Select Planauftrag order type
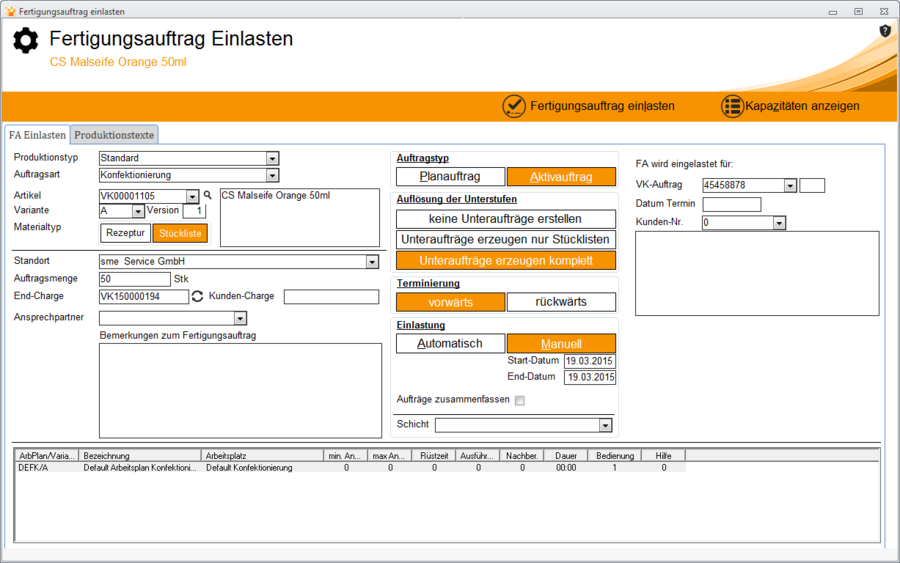 pyautogui.click(x=450, y=177)
